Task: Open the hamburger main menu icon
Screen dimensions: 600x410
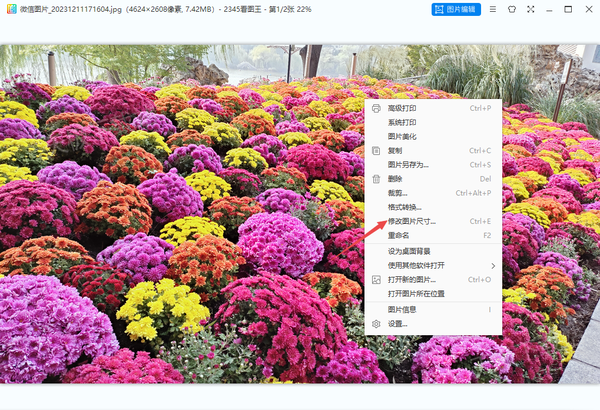Action: click(x=492, y=9)
